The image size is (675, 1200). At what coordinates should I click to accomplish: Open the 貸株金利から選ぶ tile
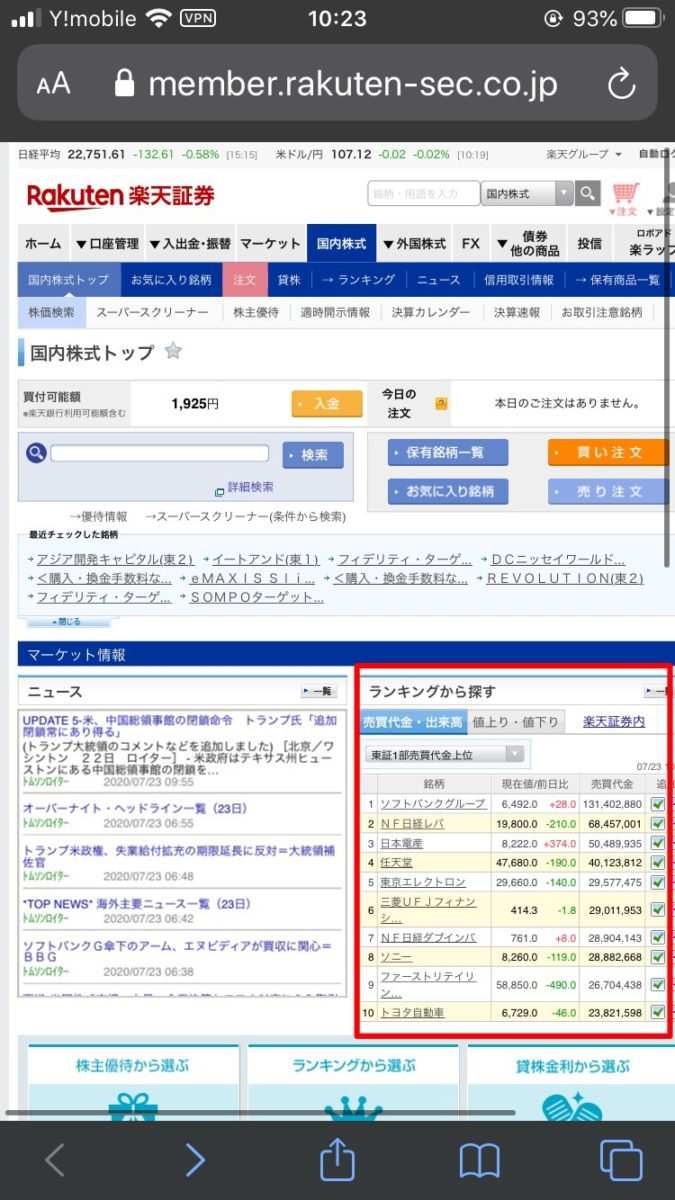pyautogui.click(x=571, y=1082)
